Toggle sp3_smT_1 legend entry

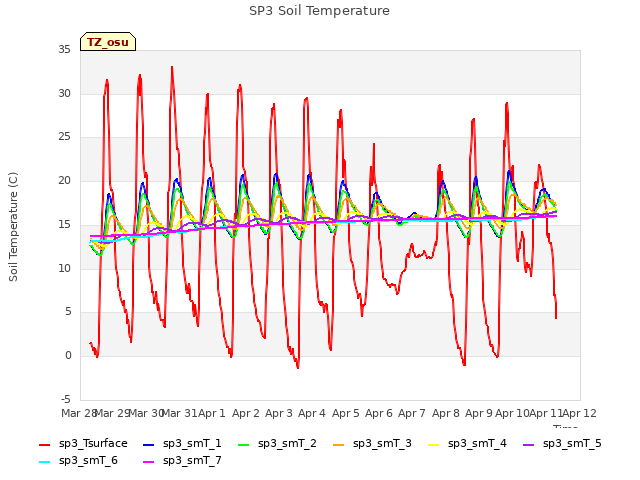(182, 443)
